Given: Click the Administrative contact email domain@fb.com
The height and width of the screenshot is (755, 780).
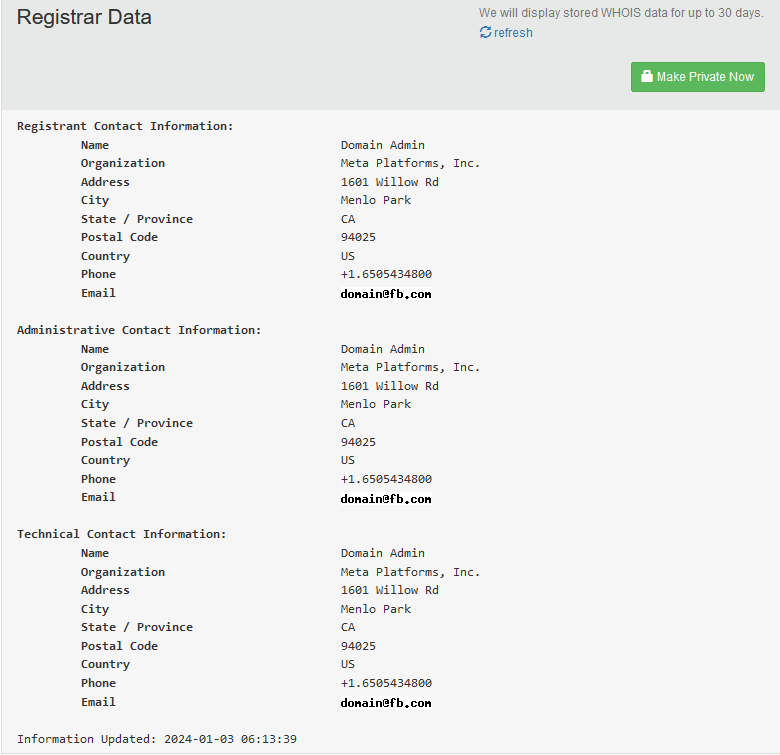Looking at the screenshot, I should [386, 499].
